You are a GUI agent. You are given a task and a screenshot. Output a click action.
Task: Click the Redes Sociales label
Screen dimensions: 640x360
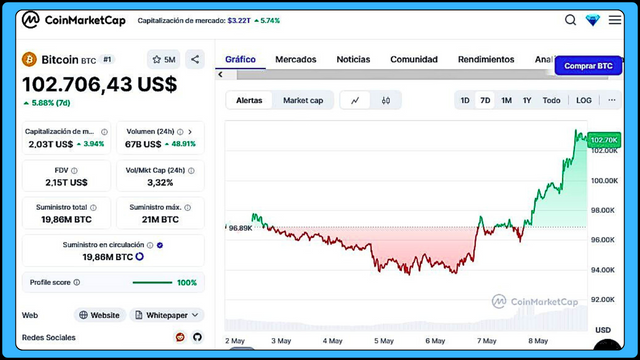point(49,338)
